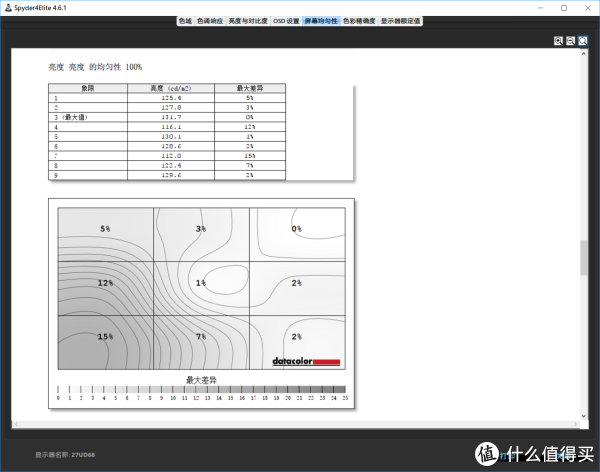Image resolution: width=600 pixels, height=472 pixels.
Task: Click the 15% cell in the table
Action: [x=250, y=156]
